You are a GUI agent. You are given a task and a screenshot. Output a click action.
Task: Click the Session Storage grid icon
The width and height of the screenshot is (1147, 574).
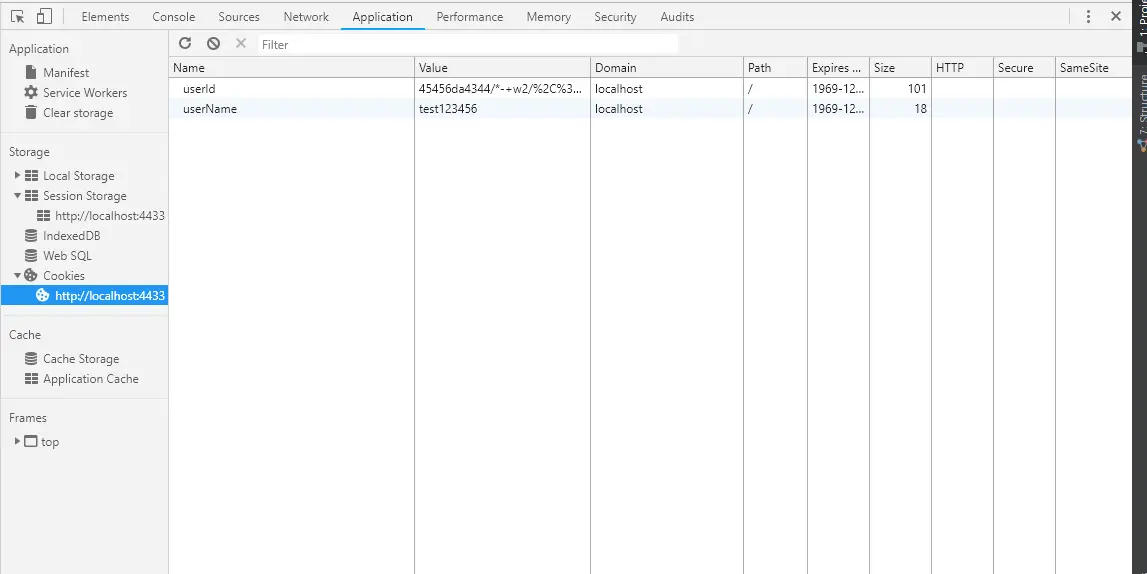pos(31,195)
